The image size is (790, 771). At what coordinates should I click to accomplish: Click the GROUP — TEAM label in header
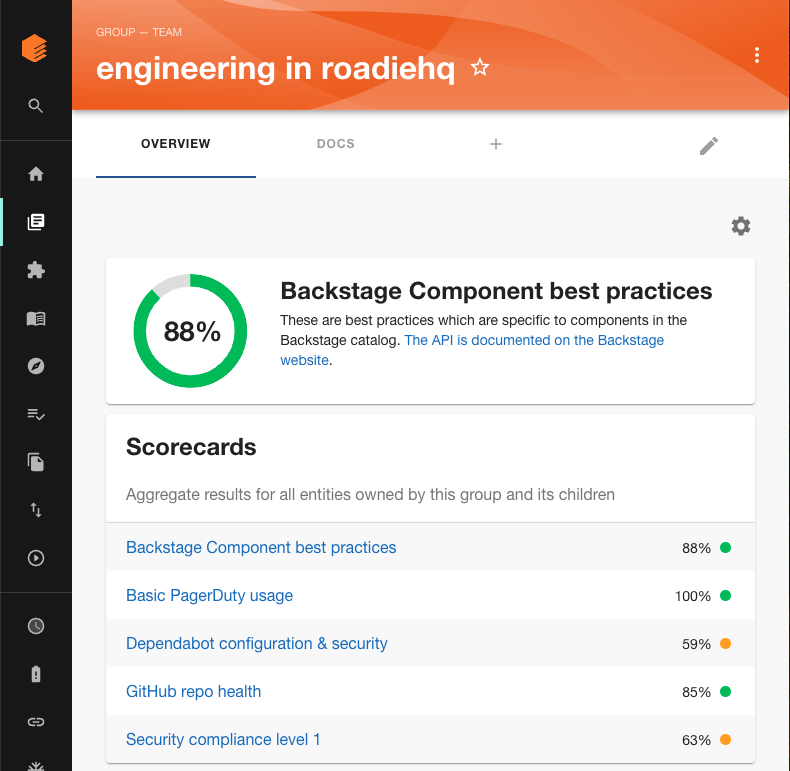pos(139,32)
